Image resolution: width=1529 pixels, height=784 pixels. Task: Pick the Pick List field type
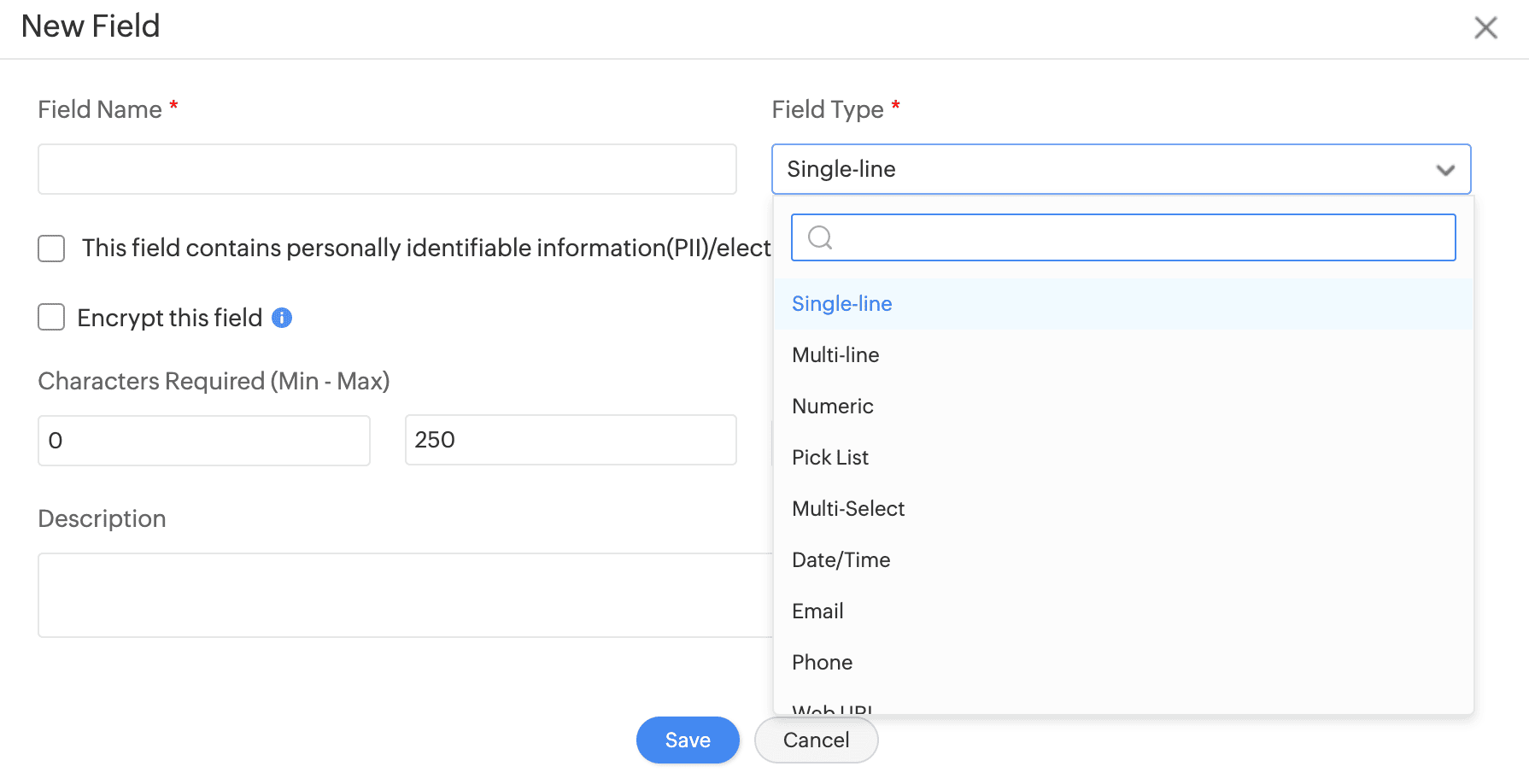tap(829, 458)
